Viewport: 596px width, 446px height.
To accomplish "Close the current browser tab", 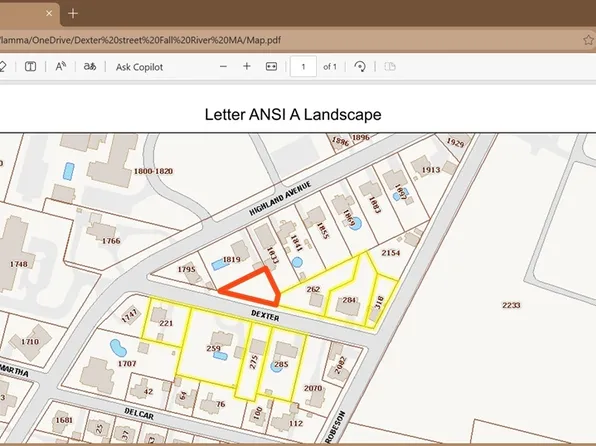I will 49,13.
